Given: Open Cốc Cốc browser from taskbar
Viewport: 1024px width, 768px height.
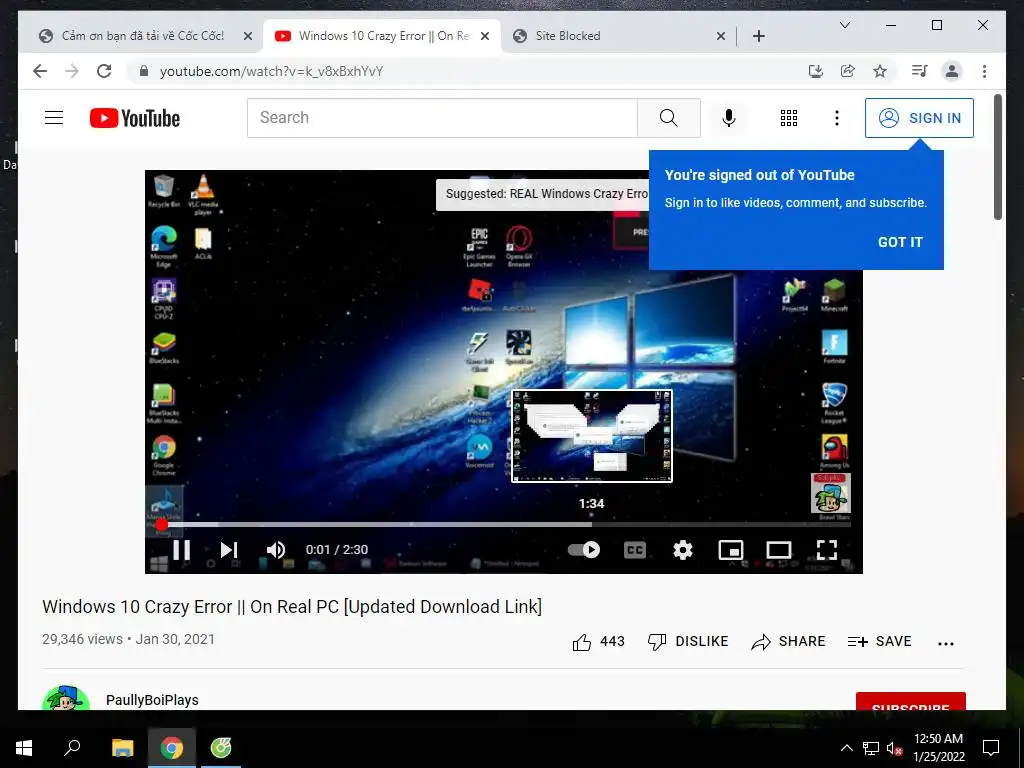Looking at the screenshot, I should coord(221,748).
